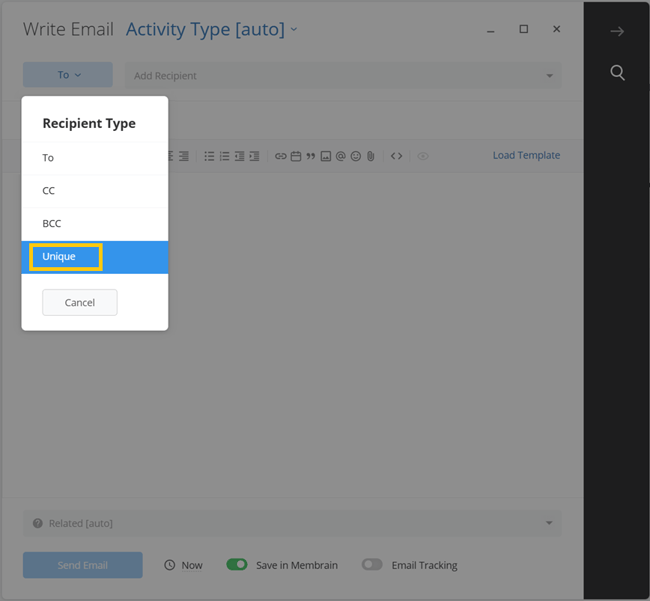Screen dimensions: 650x601
Task: Insert a numbered list
Action: click(224, 156)
